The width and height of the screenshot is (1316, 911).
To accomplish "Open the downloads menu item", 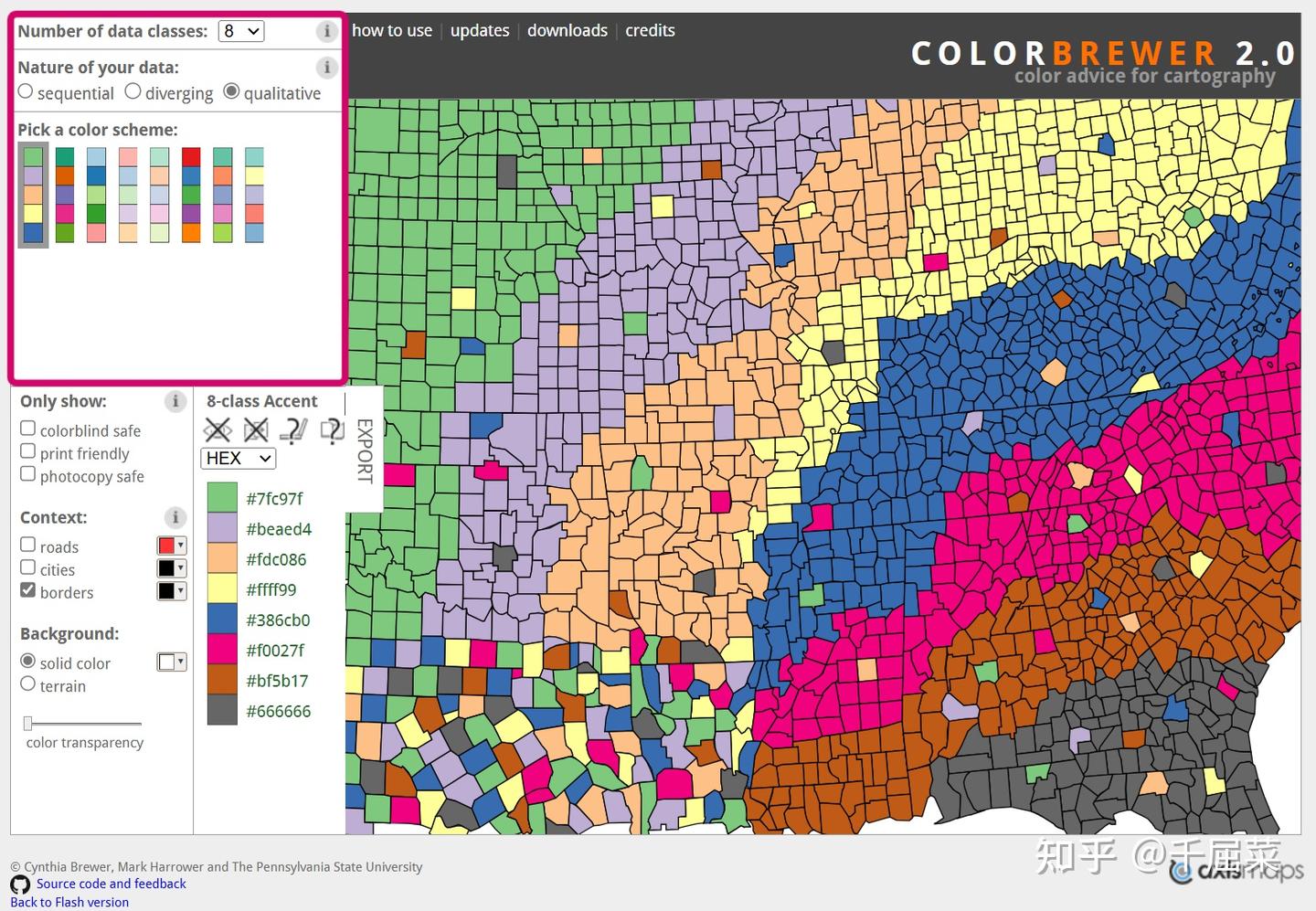I will pos(568,30).
